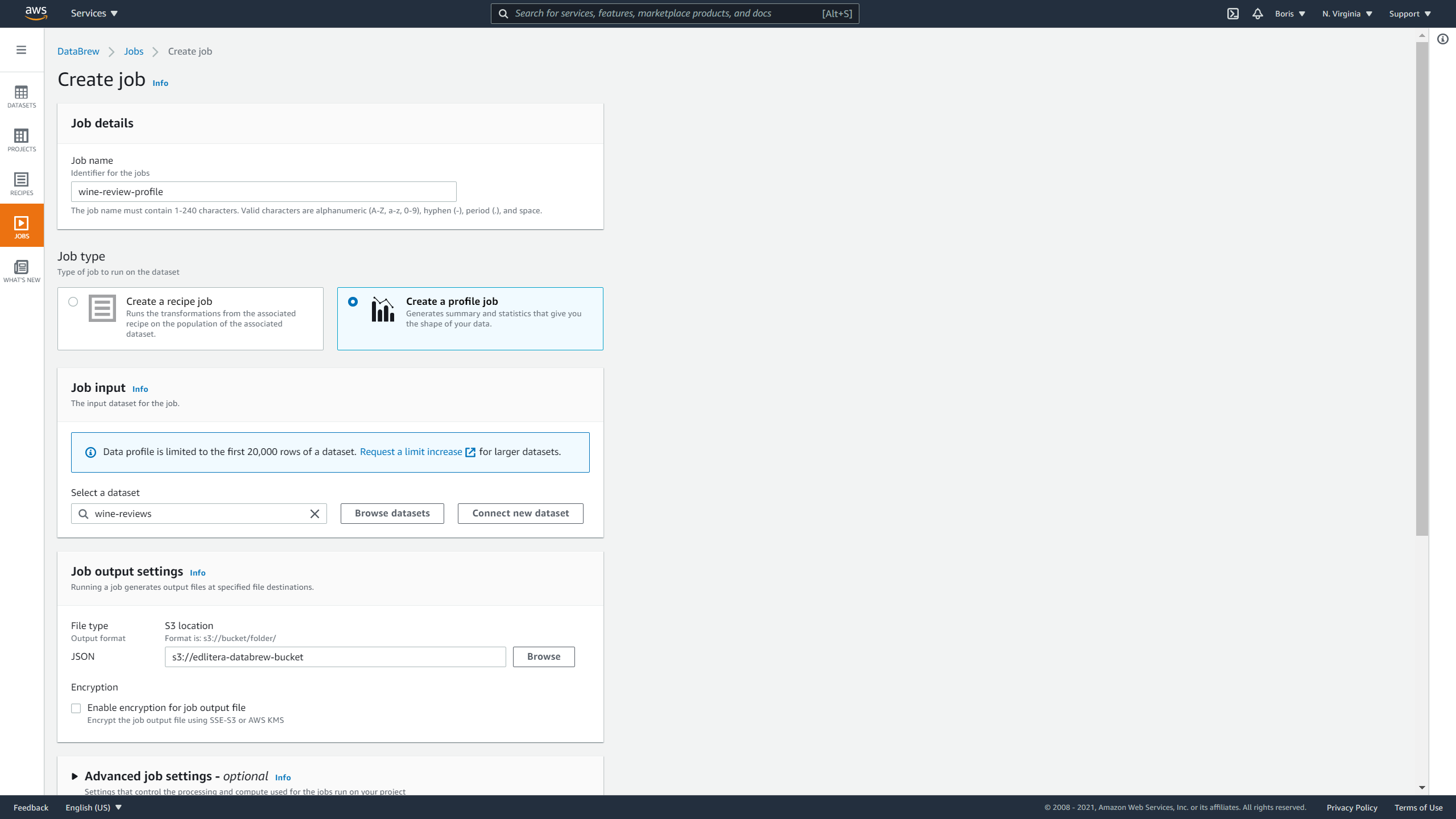Focus the S3 location input field
The height and width of the screenshot is (819, 1456).
click(336, 657)
